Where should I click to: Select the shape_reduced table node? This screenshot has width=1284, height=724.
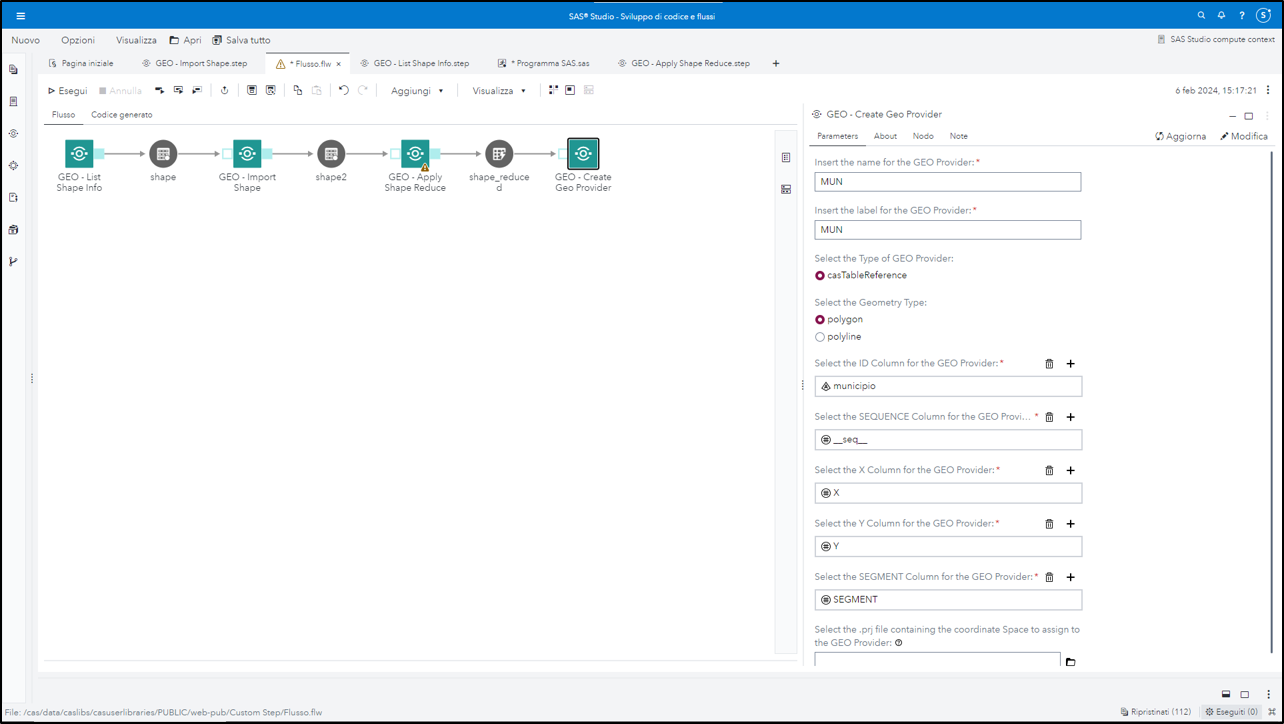(x=499, y=154)
